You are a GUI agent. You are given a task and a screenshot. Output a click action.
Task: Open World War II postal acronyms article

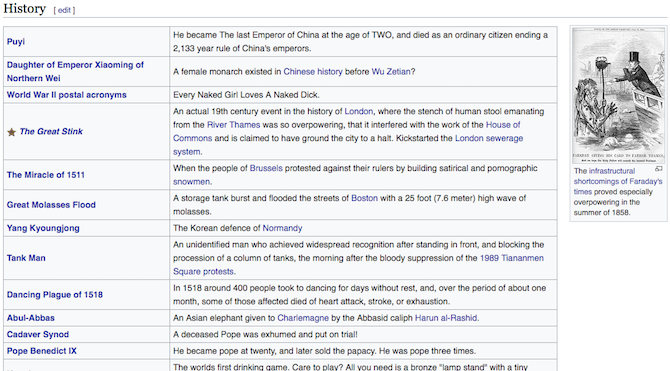click(67, 95)
